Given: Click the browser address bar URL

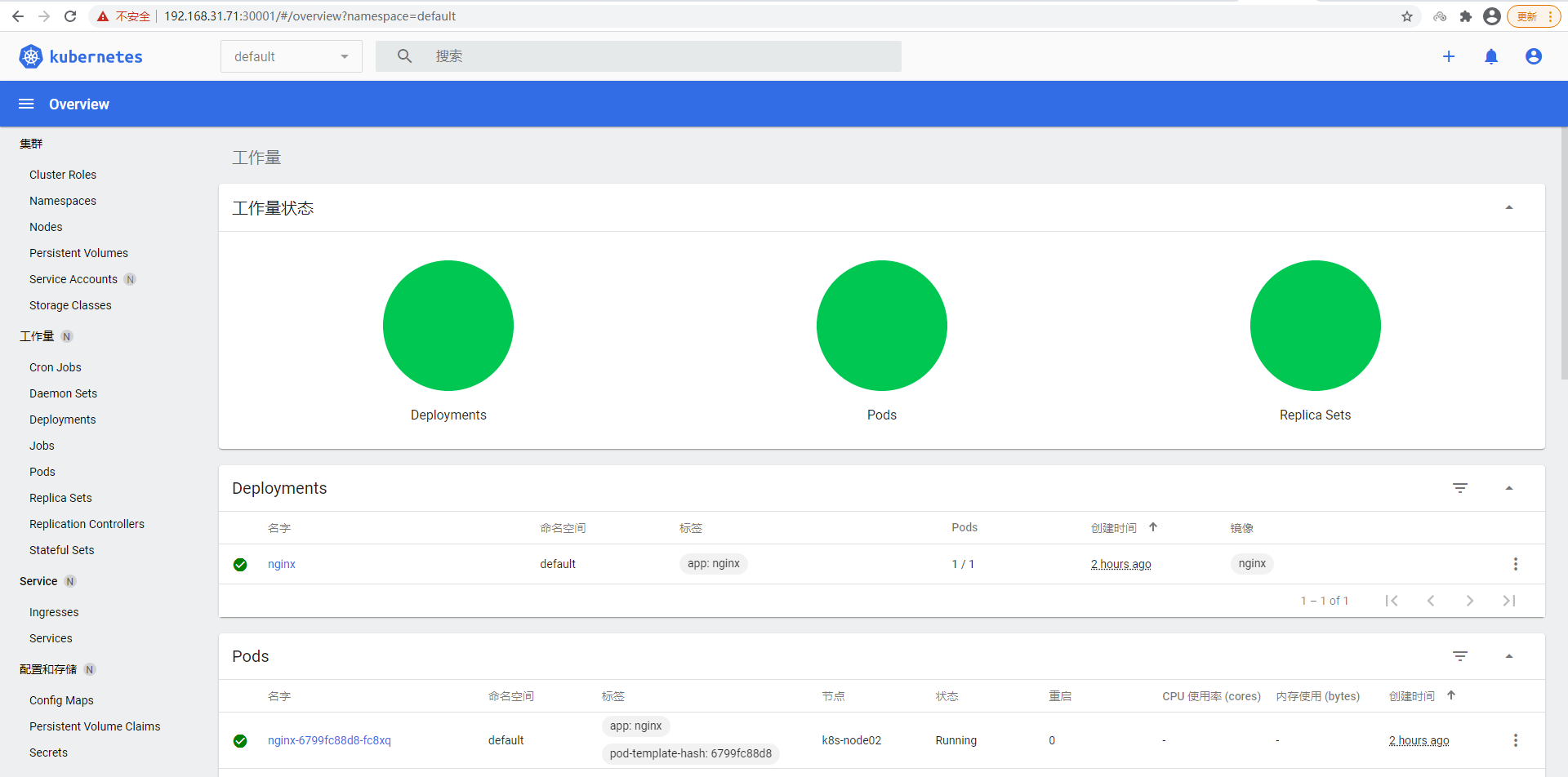Looking at the screenshot, I should pyautogui.click(x=310, y=16).
